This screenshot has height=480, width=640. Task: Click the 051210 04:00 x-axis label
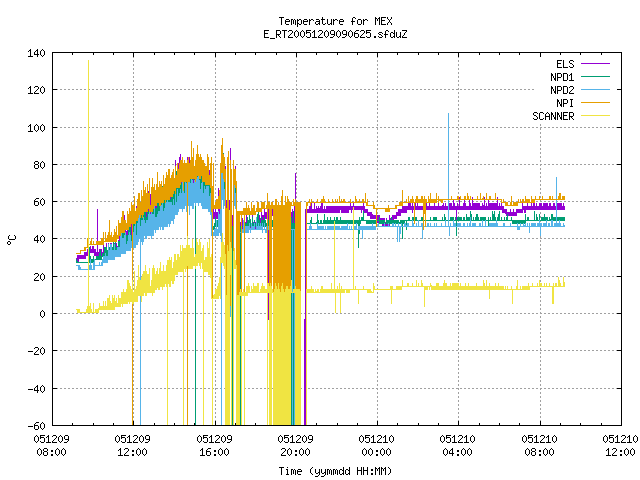[458, 446]
